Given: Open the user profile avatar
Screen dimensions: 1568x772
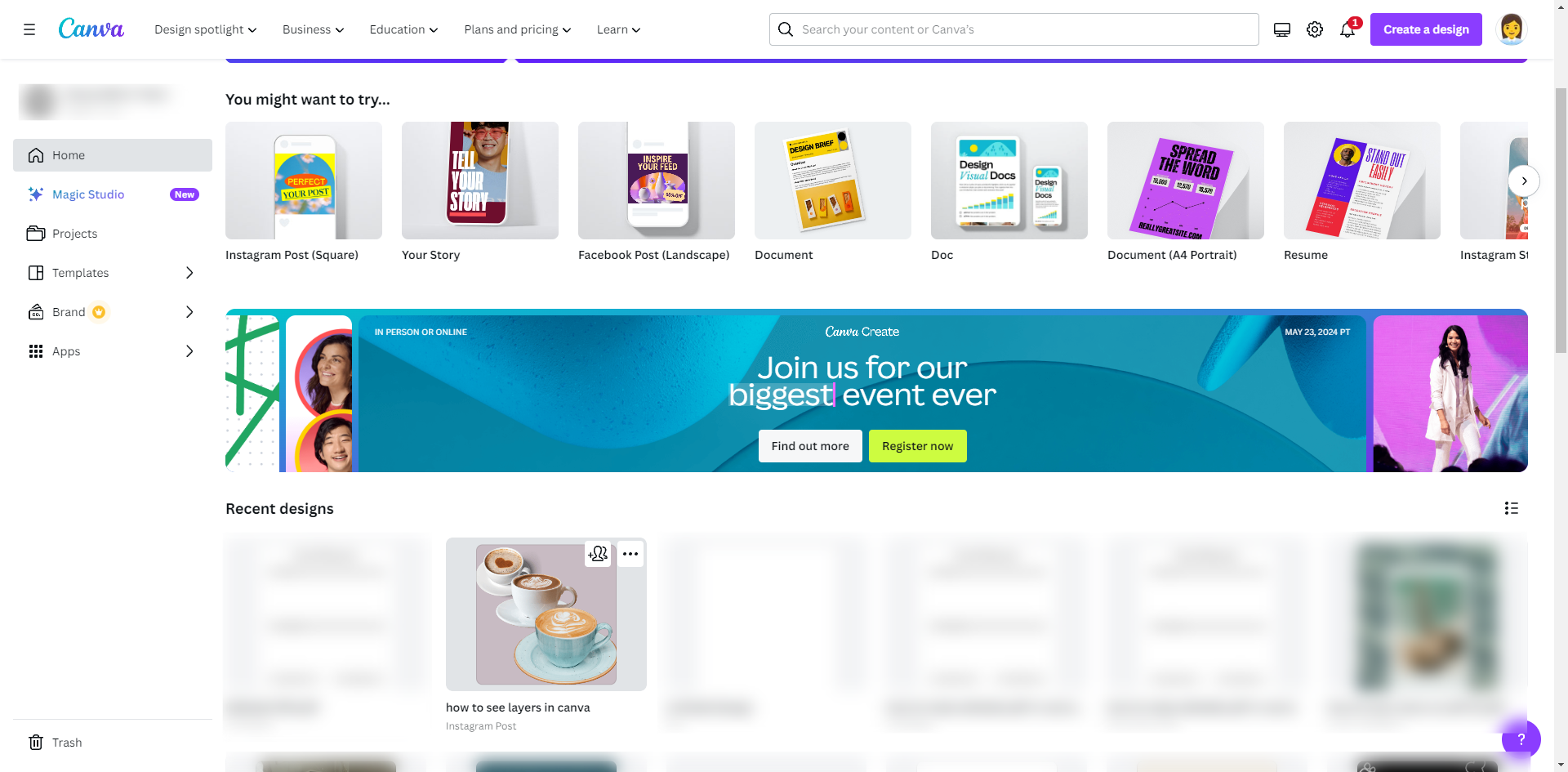Looking at the screenshot, I should [x=1512, y=29].
